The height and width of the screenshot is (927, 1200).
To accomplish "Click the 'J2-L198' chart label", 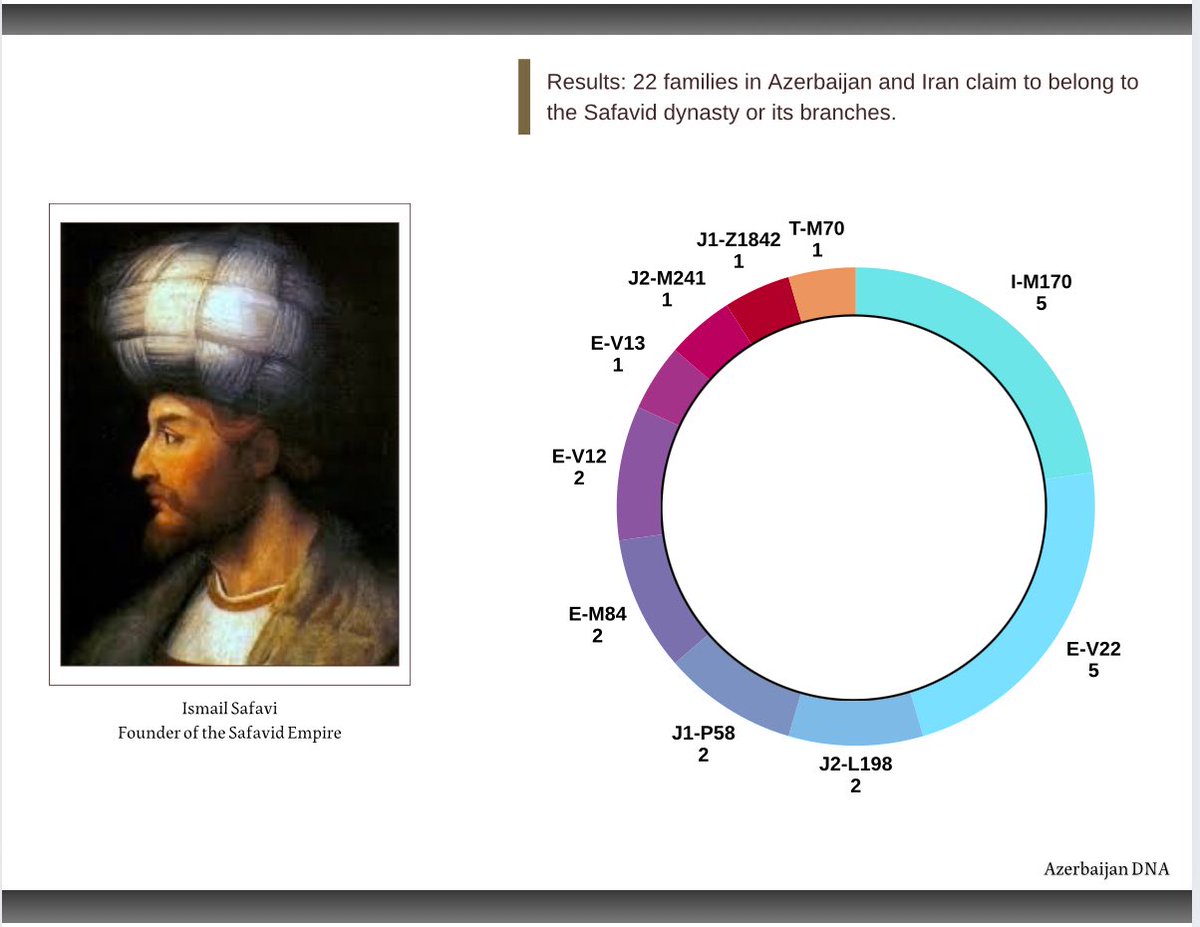I will click(x=855, y=765).
